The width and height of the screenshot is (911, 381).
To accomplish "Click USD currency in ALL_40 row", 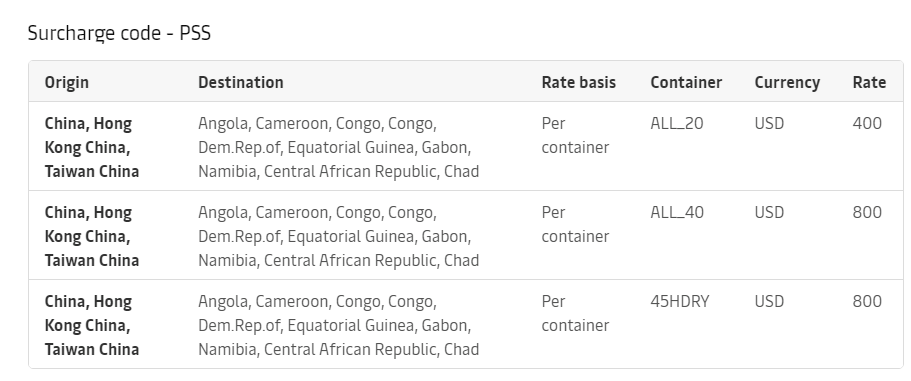I will (x=769, y=213).
